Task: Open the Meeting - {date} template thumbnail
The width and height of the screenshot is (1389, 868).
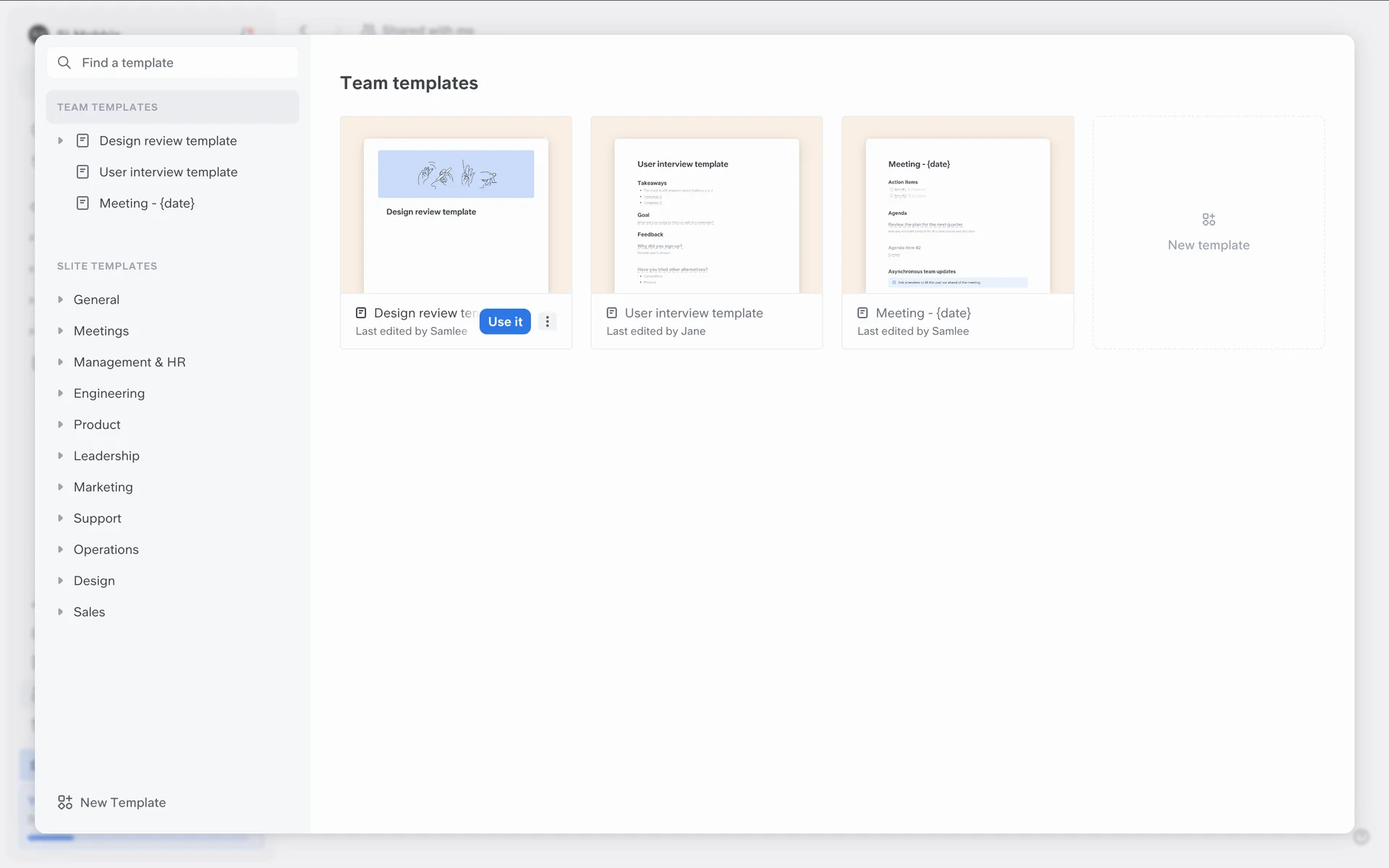Action: (x=957, y=206)
